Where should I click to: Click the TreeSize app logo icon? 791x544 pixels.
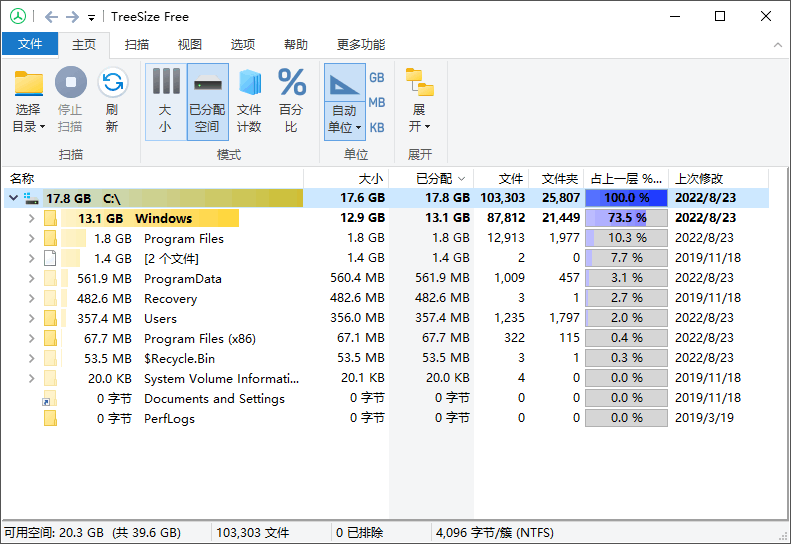click(x=18, y=16)
